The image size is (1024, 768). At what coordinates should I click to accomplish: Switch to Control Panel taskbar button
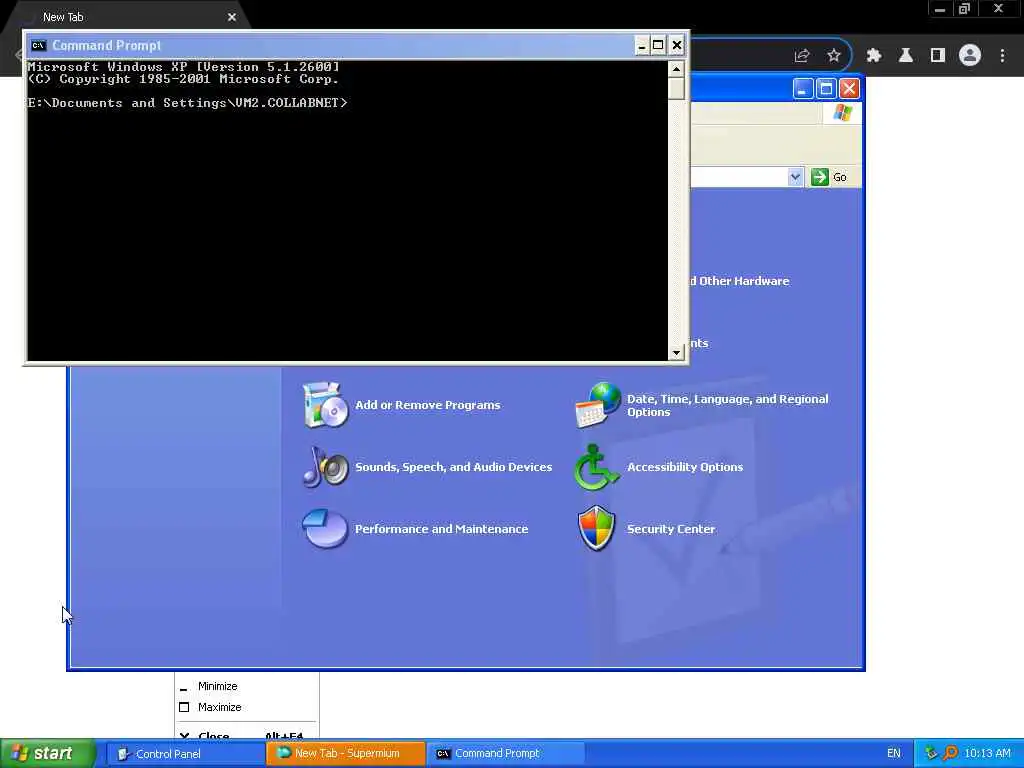tap(185, 754)
